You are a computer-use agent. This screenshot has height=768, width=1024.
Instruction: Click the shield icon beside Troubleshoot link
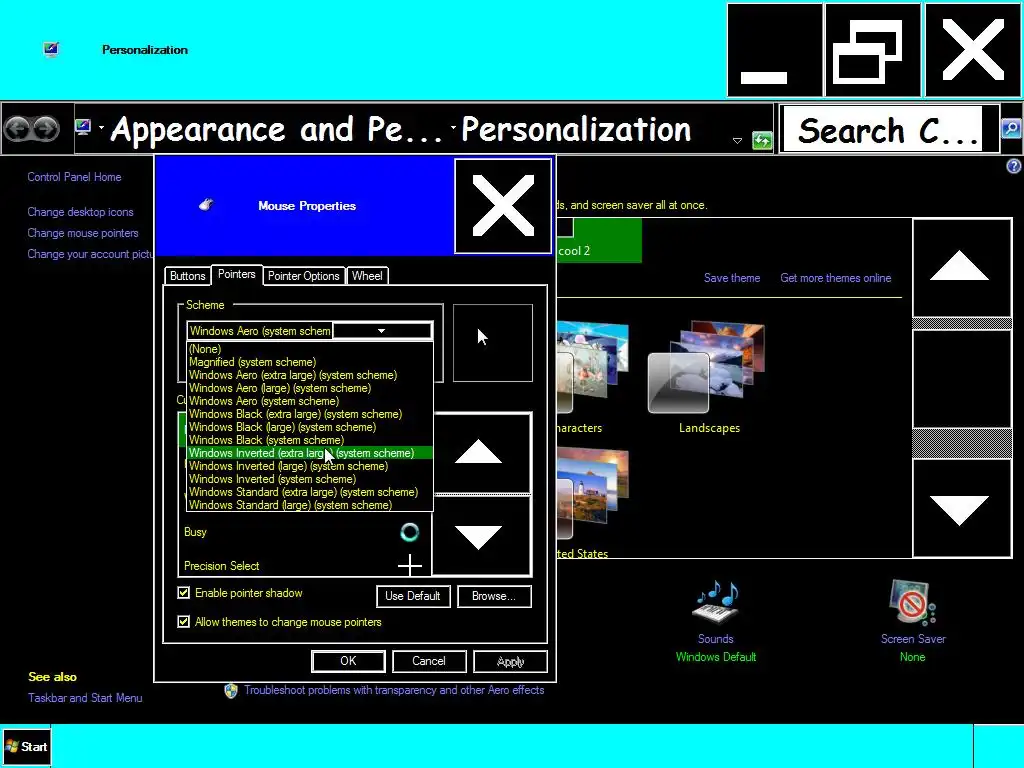coord(231,691)
